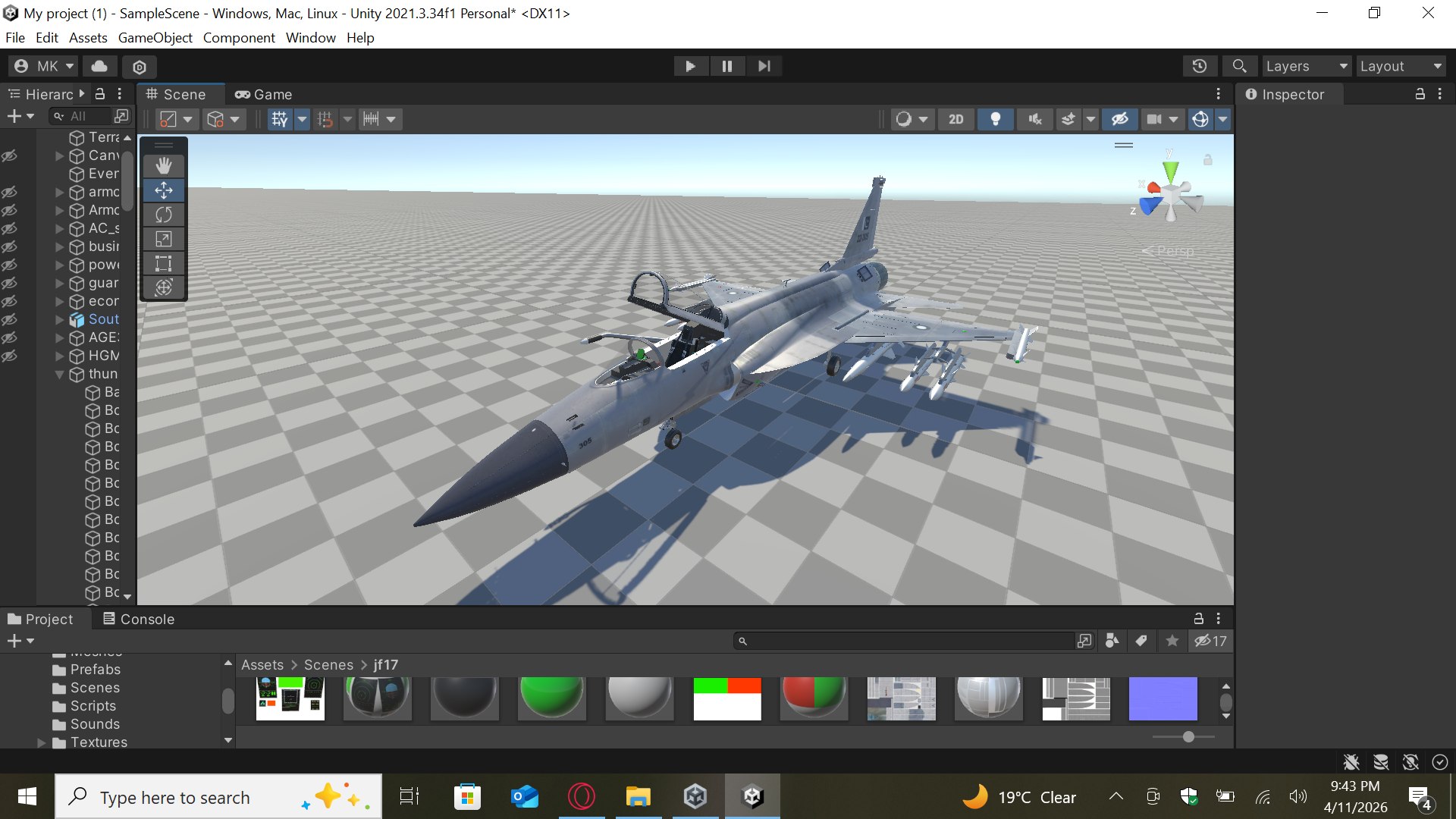The width and height of the screenshot is (1456, 819).
Task: Open Undo History button
Action: 1200,66
